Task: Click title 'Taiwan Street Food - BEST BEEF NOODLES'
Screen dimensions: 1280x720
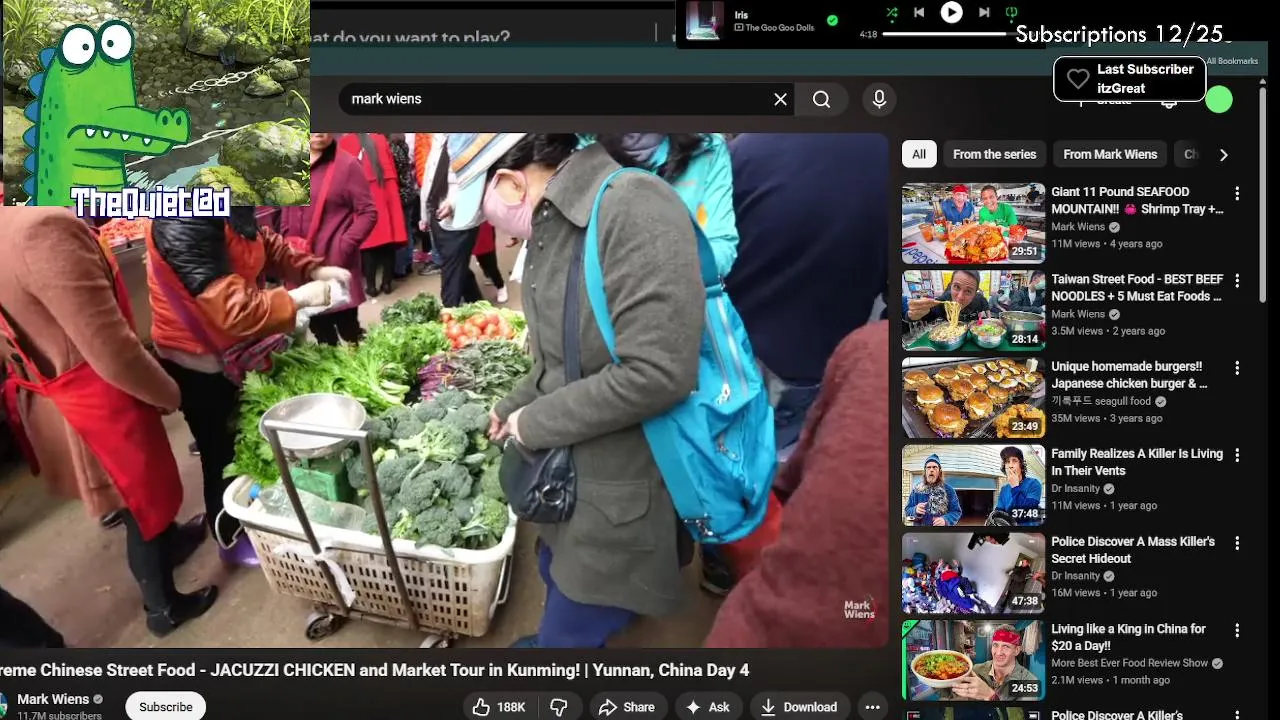Action: tap(1137, 288)
